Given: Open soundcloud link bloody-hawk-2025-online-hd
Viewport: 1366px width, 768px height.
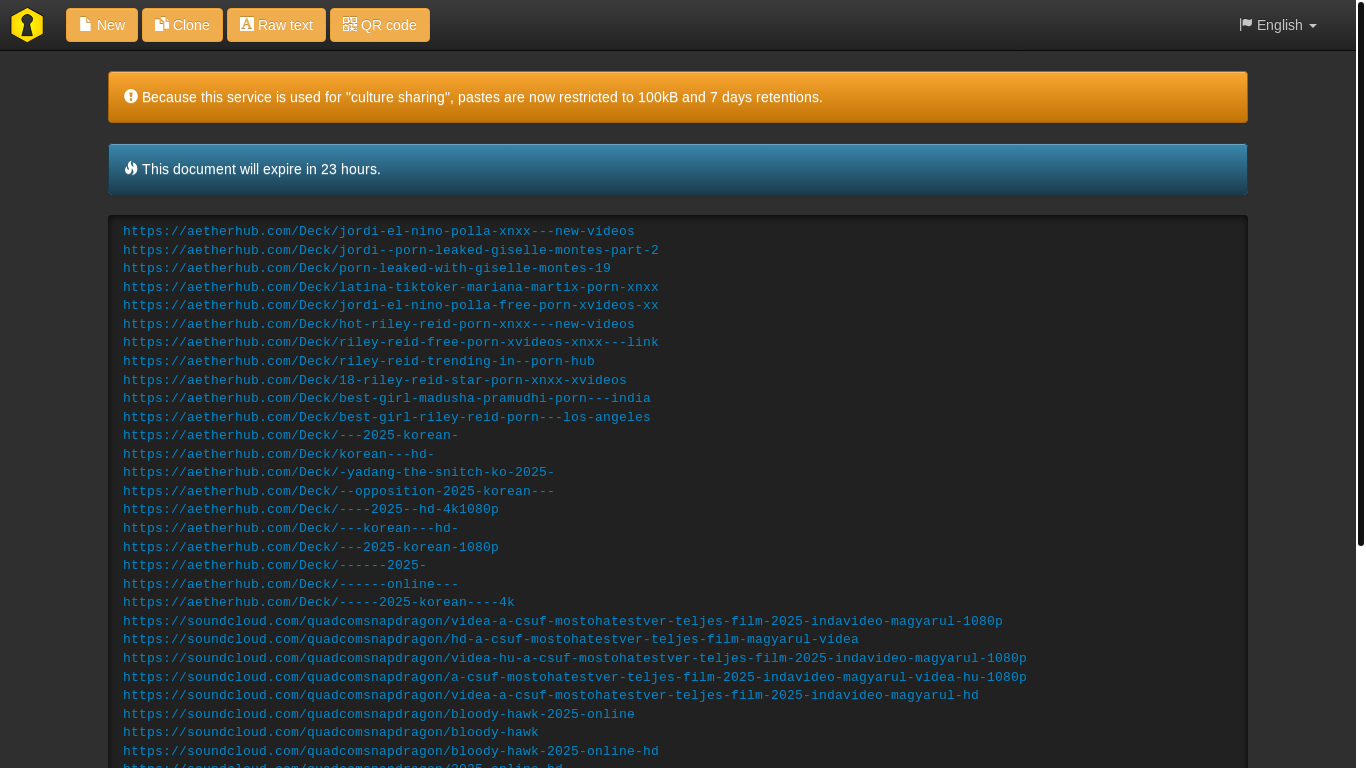Looking at the screenshot, I should [x=391, y=751].
